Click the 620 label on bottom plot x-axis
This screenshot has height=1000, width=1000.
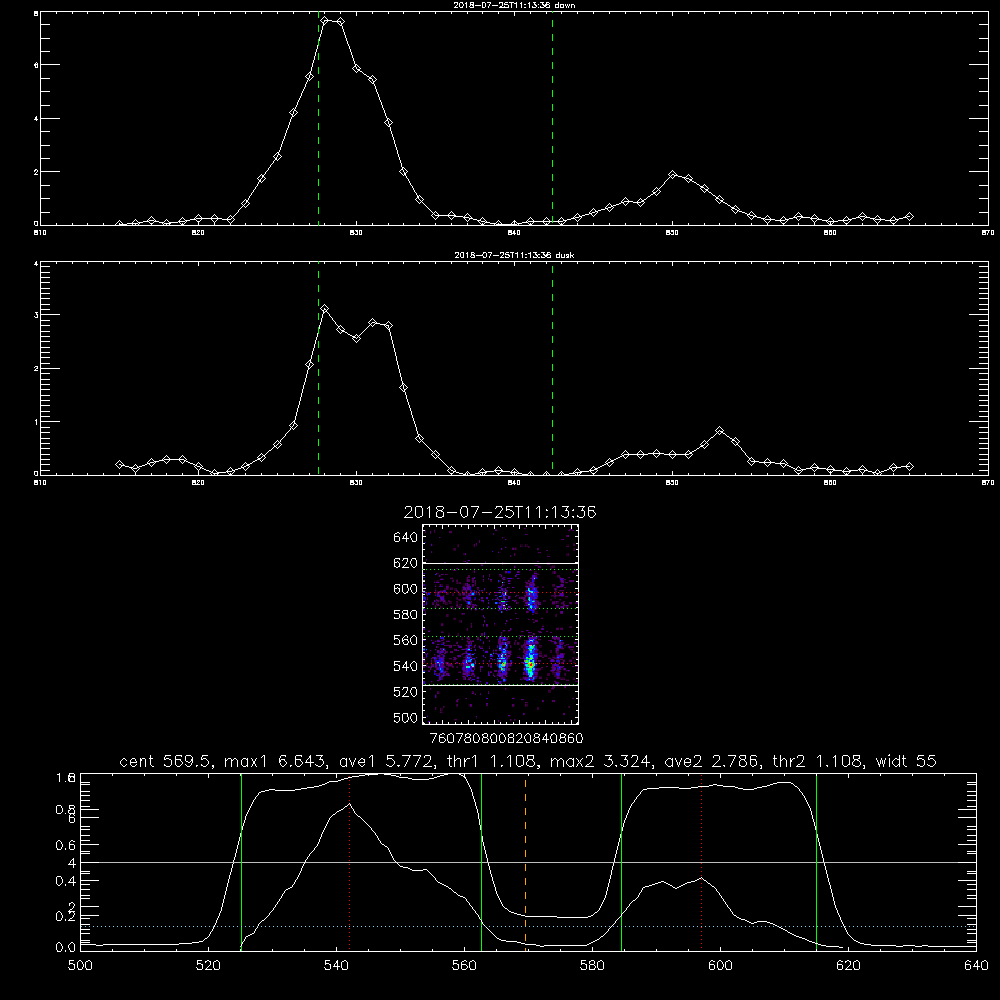848,966
